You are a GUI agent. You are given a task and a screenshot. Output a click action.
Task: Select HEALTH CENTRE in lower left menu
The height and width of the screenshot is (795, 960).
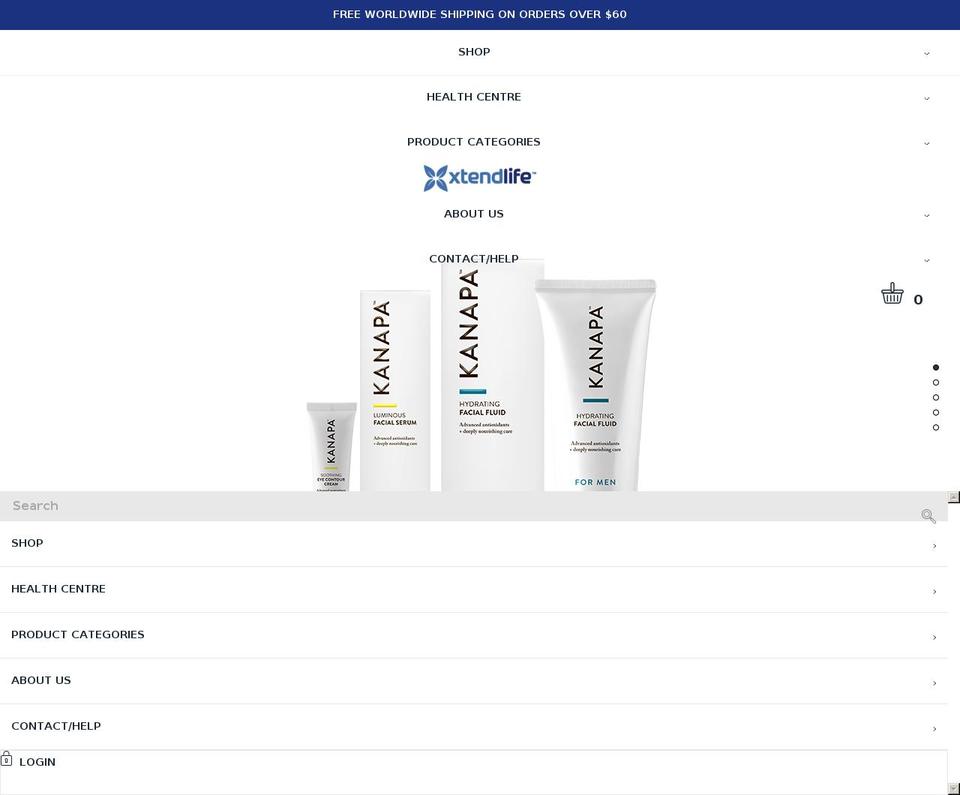(58, 589)
